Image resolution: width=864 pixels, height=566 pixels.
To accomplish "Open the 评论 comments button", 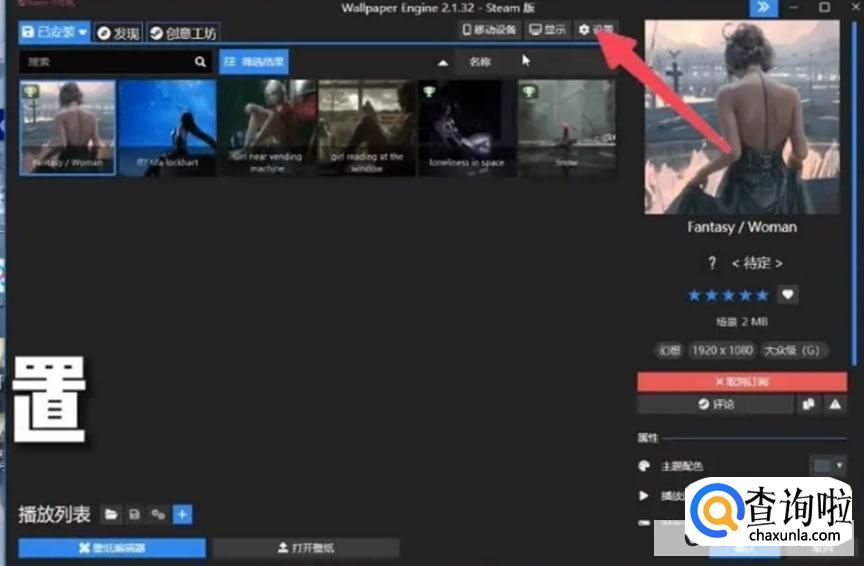I will 716,405.
